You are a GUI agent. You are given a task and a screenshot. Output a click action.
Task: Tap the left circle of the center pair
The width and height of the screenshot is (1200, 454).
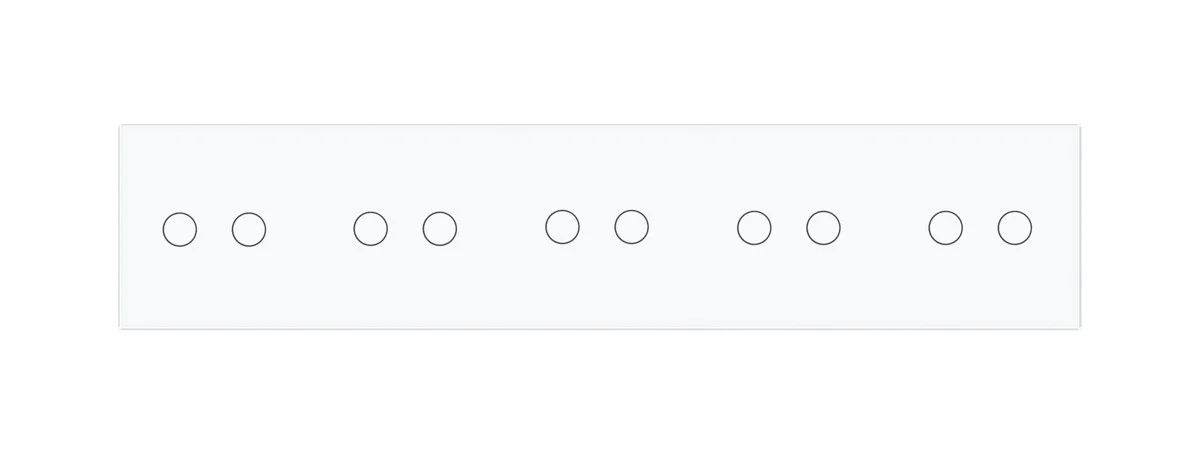(563, 226)
